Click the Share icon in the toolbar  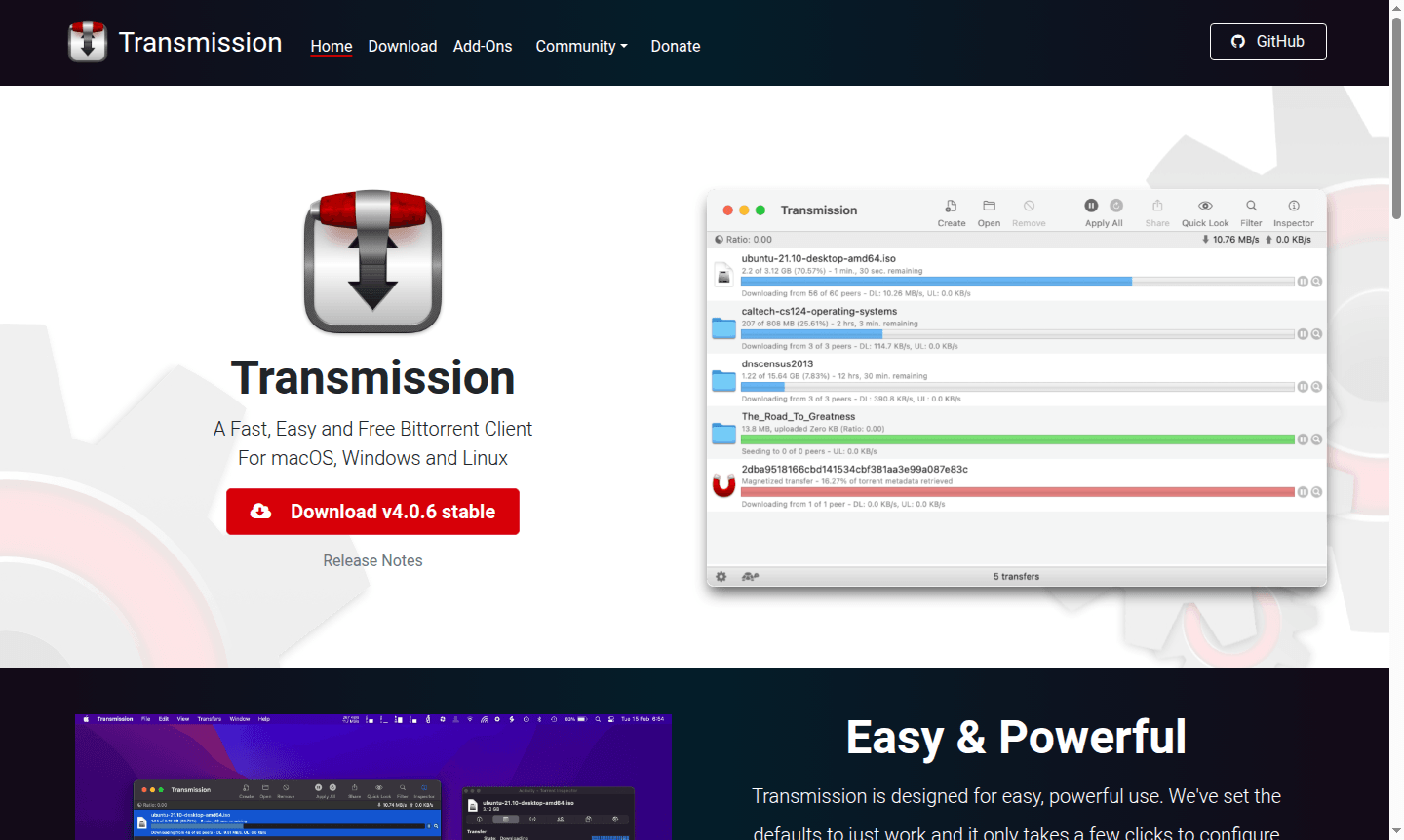[x=1157, y=206]
